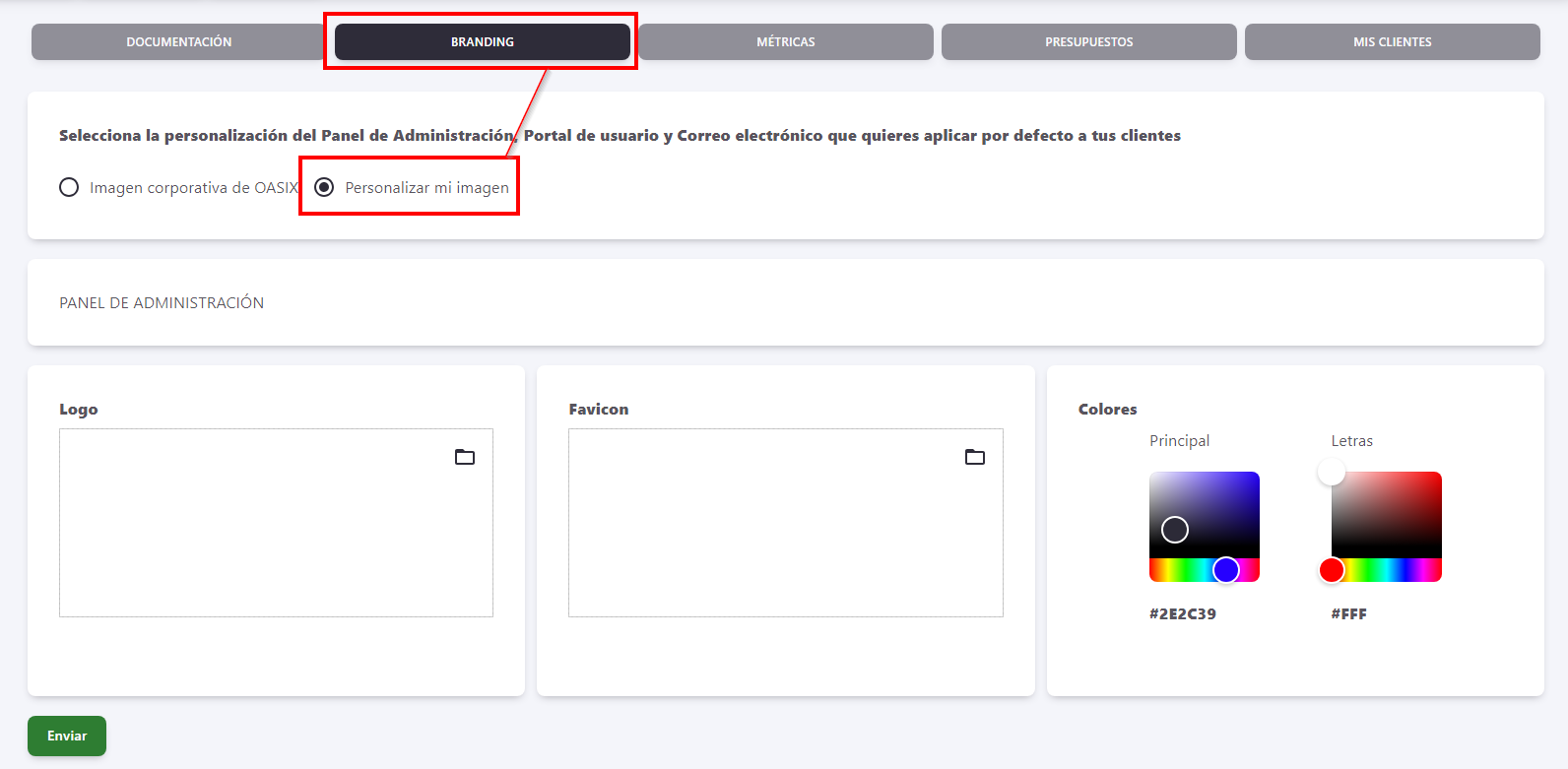Click the dark picker circle in Principal

pos(1175,530)
